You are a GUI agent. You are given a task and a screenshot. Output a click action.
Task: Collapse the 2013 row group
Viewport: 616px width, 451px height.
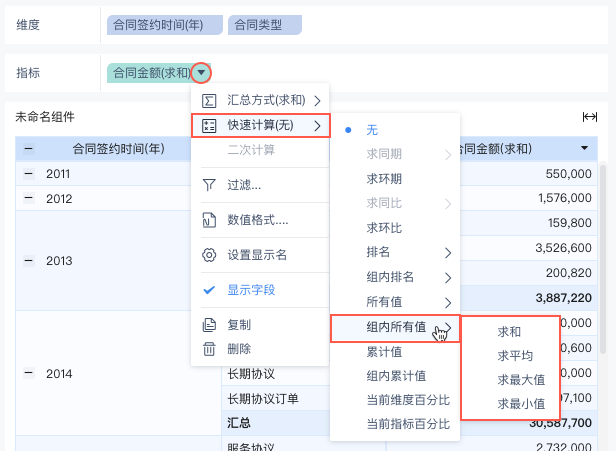(29, 260)
